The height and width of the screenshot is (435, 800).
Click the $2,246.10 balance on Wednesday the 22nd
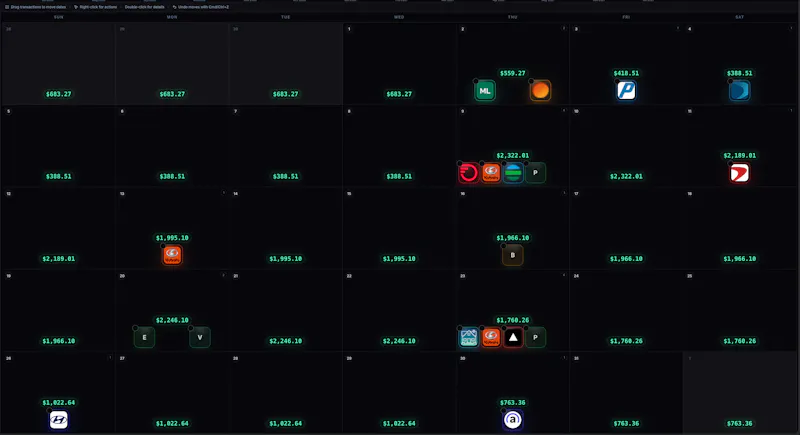click(x=399, y=341)
